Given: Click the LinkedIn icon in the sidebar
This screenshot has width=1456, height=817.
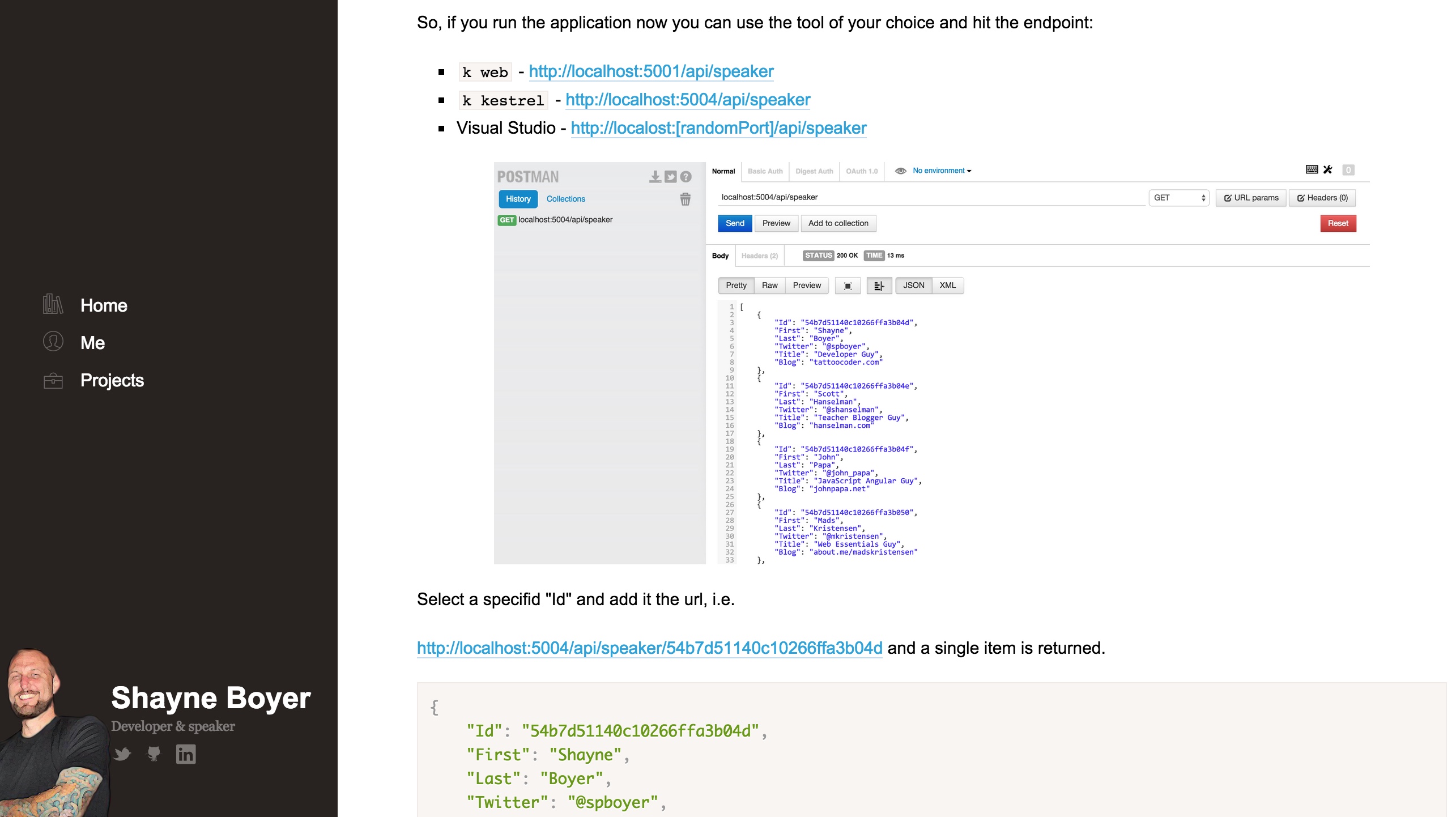Looking at the screenshot, I should point(185,754).
